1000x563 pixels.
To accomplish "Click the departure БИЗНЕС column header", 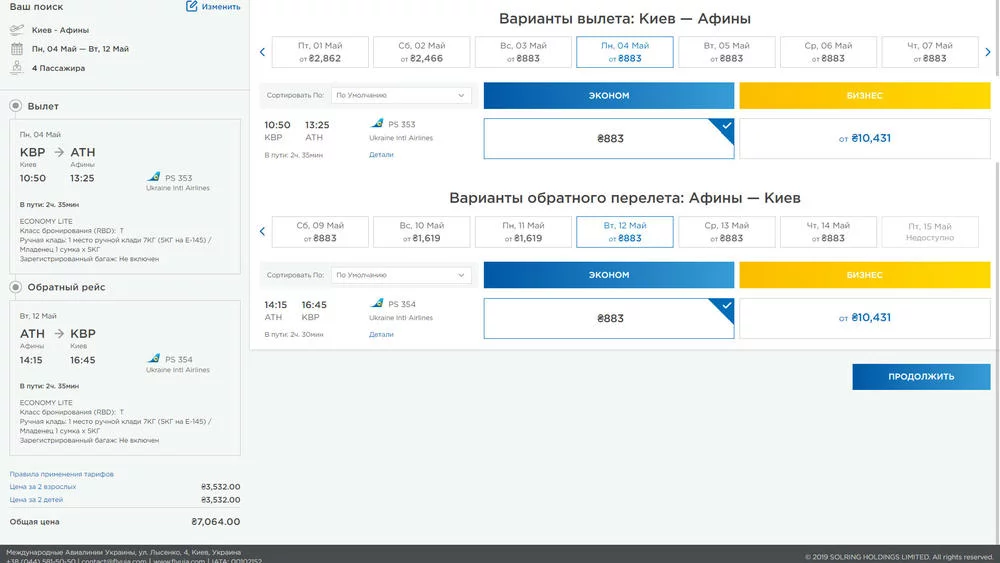I will (865, 95).
